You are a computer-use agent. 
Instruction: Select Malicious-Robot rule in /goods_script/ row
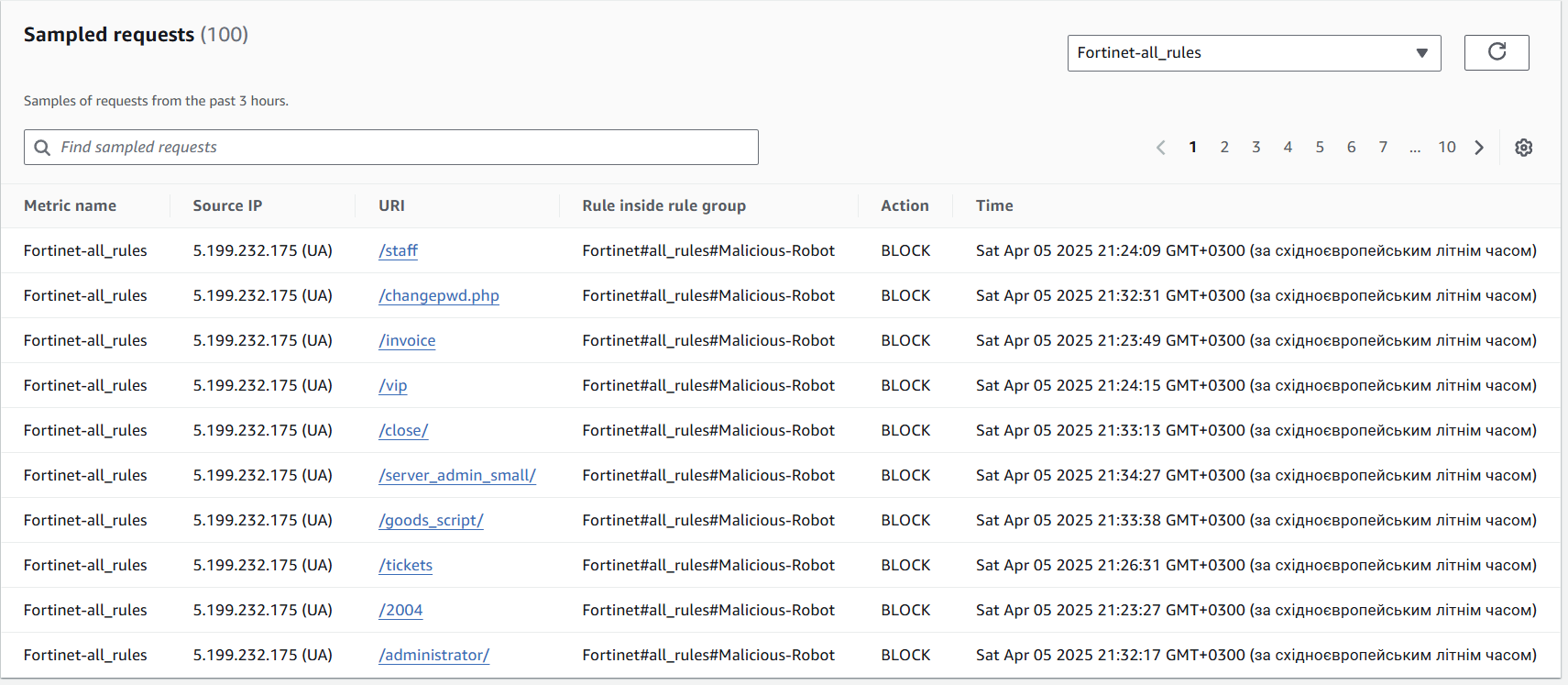[x=708, y=520]
